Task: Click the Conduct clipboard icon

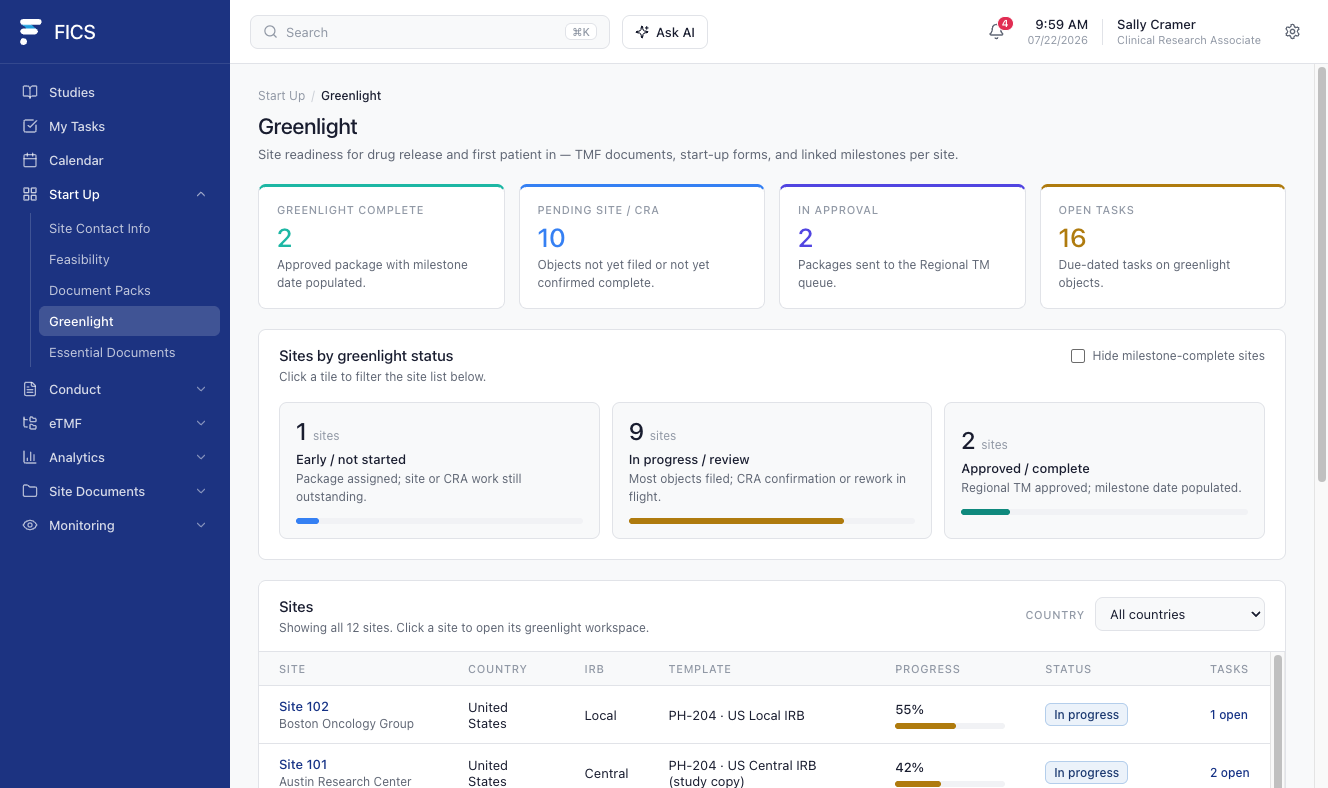Action: [x=30, y=389]
